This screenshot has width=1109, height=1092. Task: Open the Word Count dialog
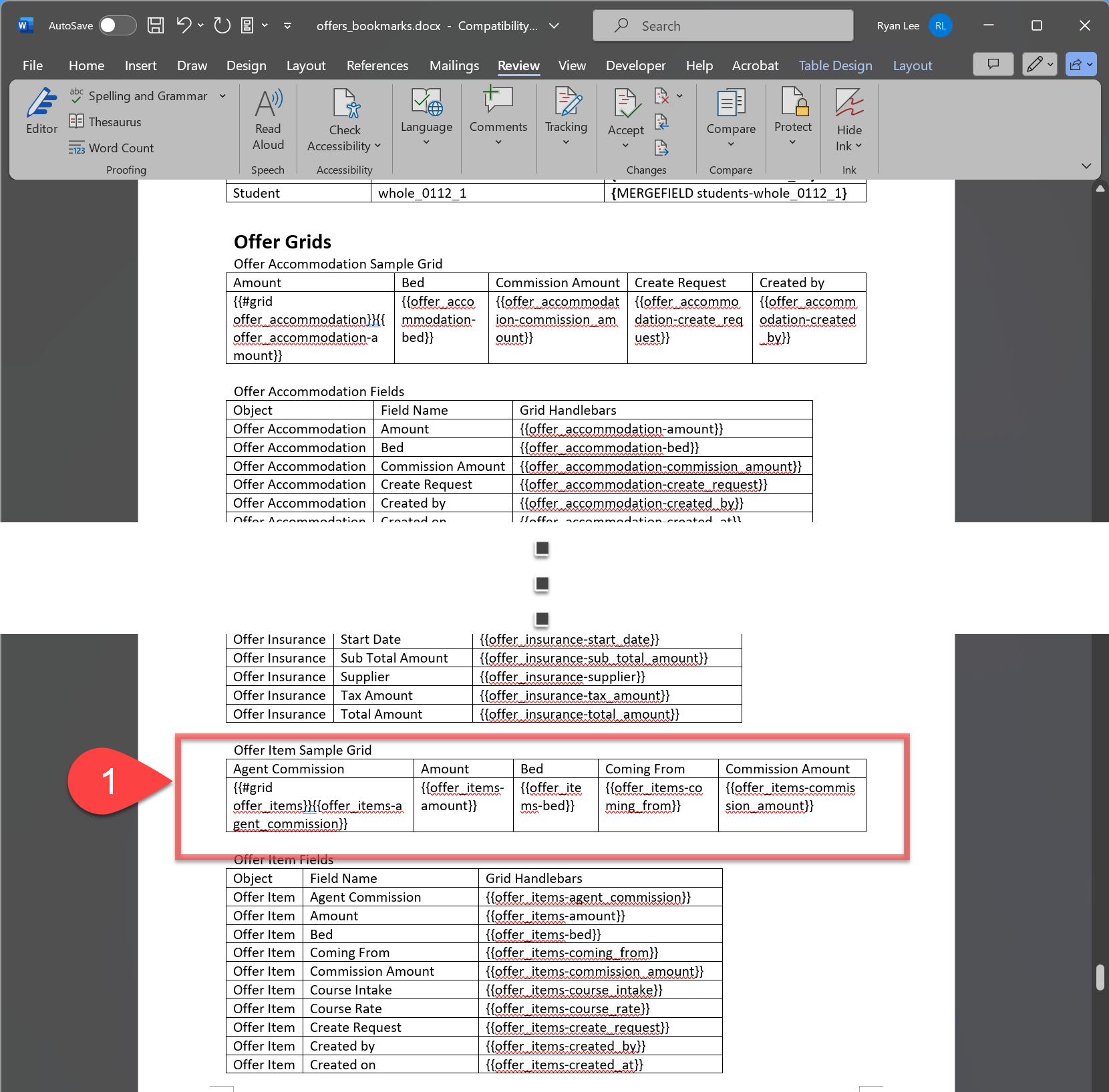[x=112, y=148]
